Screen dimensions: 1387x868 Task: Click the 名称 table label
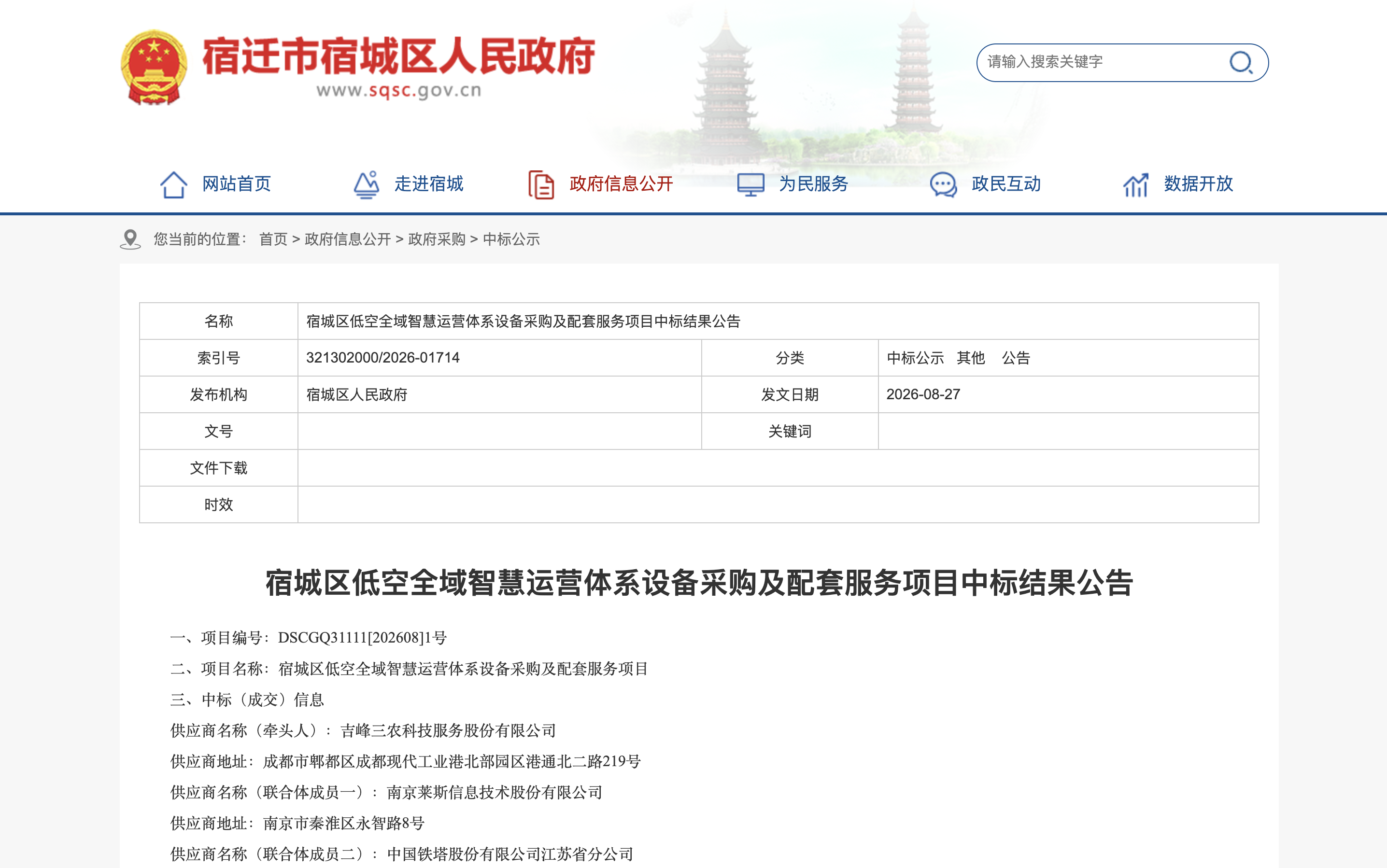(x=218, y=321)
